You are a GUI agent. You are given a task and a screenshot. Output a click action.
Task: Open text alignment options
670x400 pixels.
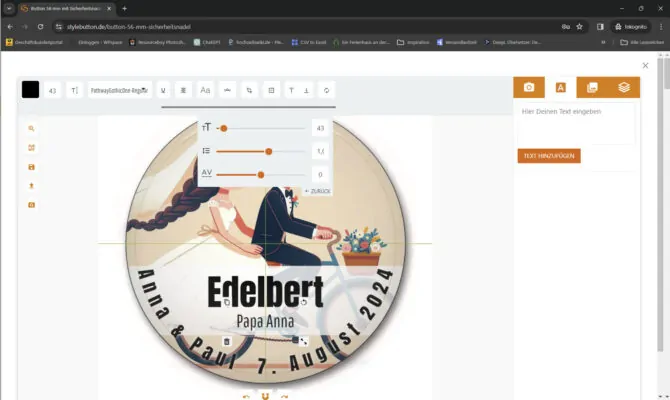pos(183,91)
